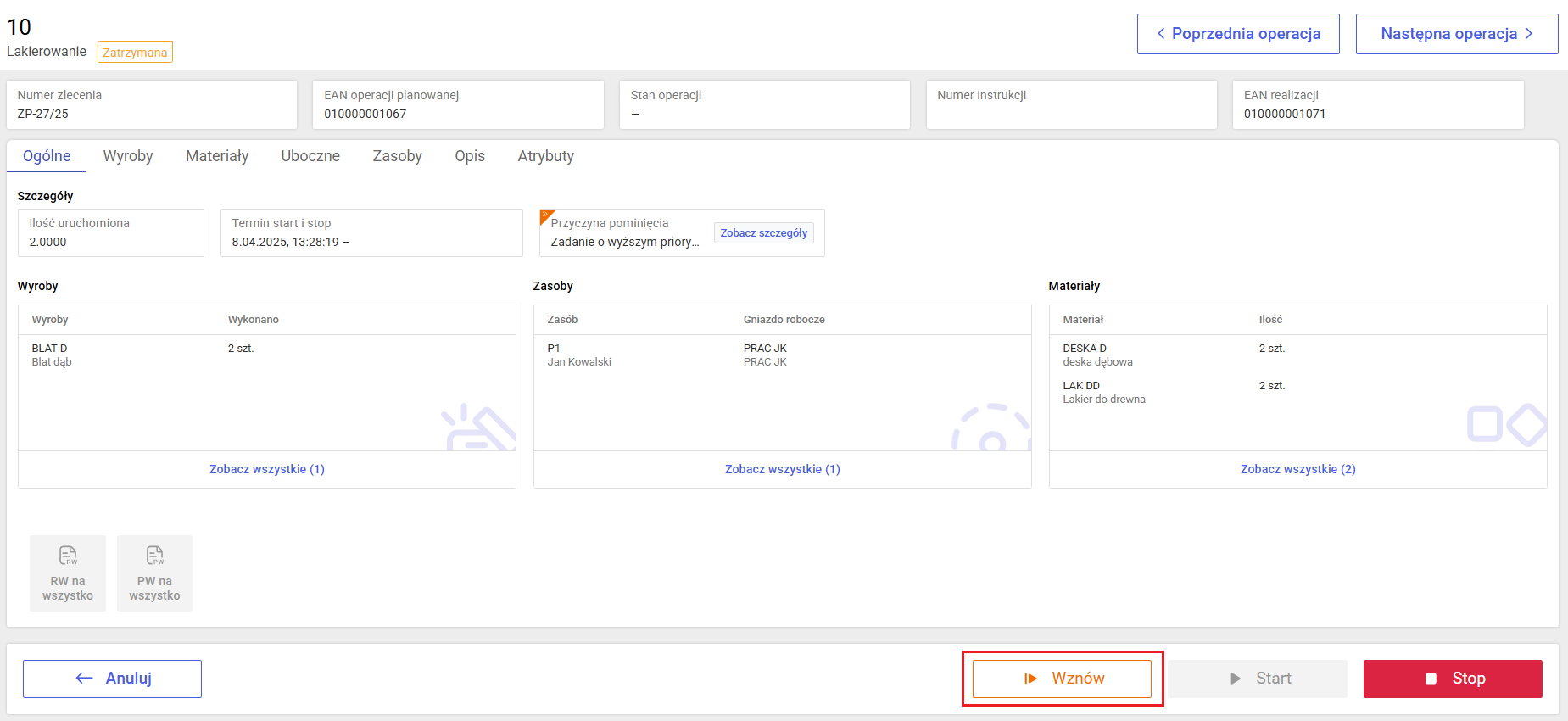Viewport: 1568px width, 721px height.
Task: Open the Zasoby tab
Action: coord(397,156)
